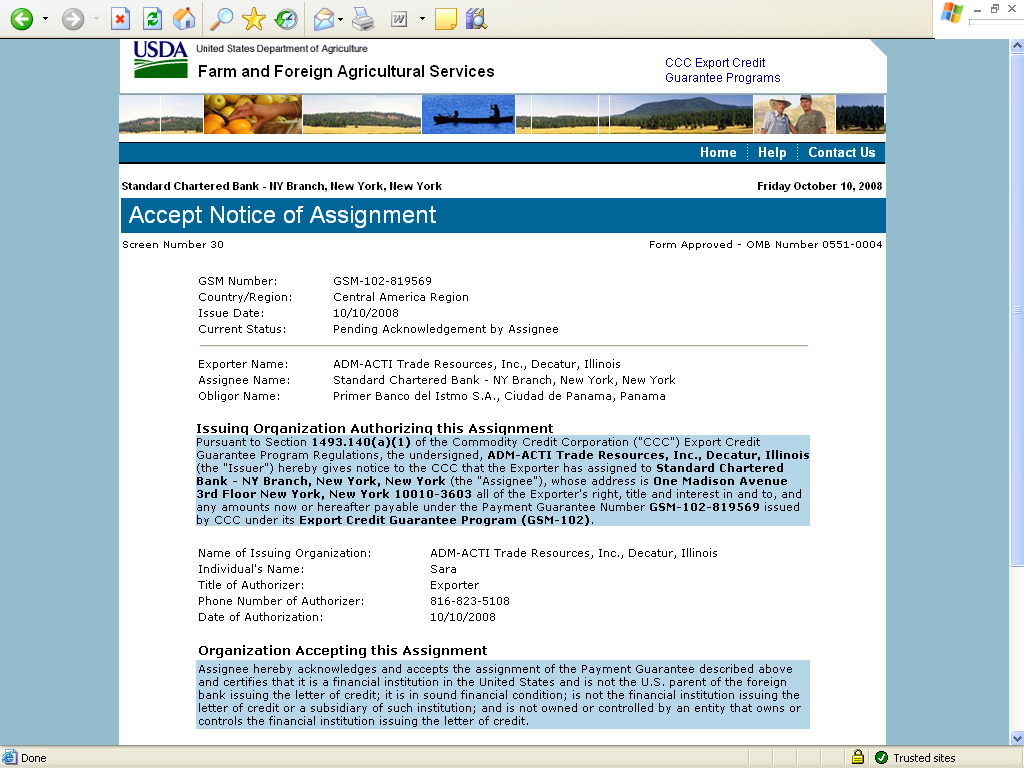Click the fruit photo in the banner strip
Image resolution: width=1024 pixels, height=768 pixels.
pos(253,114)
